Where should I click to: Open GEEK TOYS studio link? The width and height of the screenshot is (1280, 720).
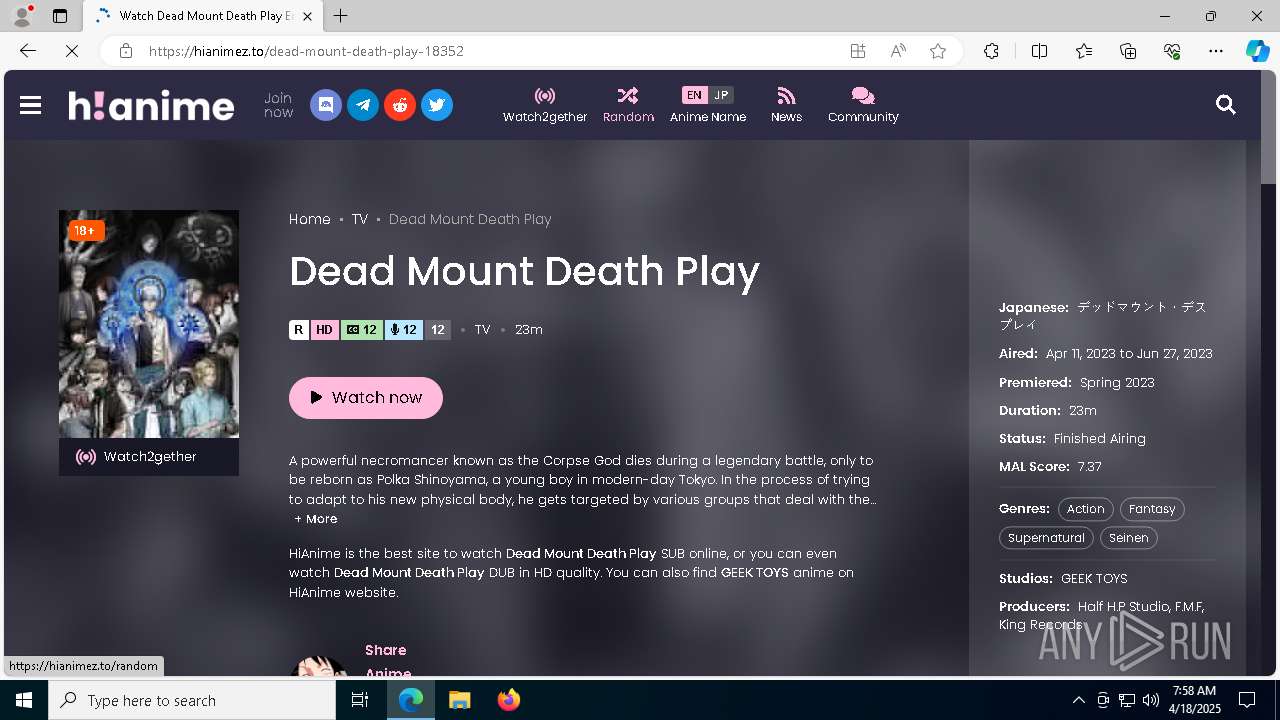(x=1094, y=579)
